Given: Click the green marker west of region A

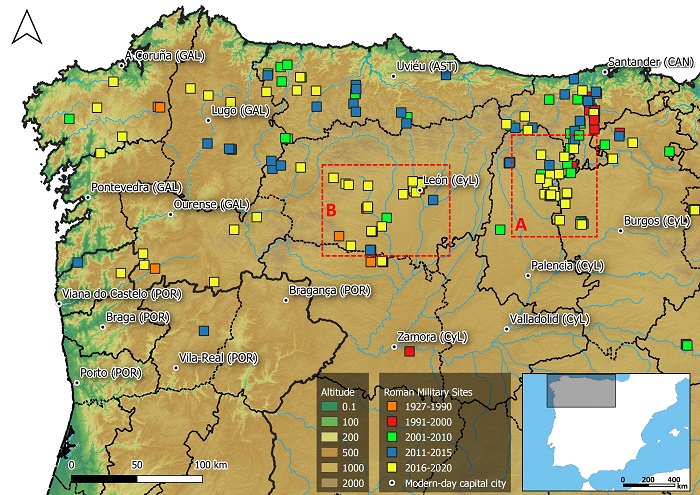Looking at the screenshot, I should (500, 229).
